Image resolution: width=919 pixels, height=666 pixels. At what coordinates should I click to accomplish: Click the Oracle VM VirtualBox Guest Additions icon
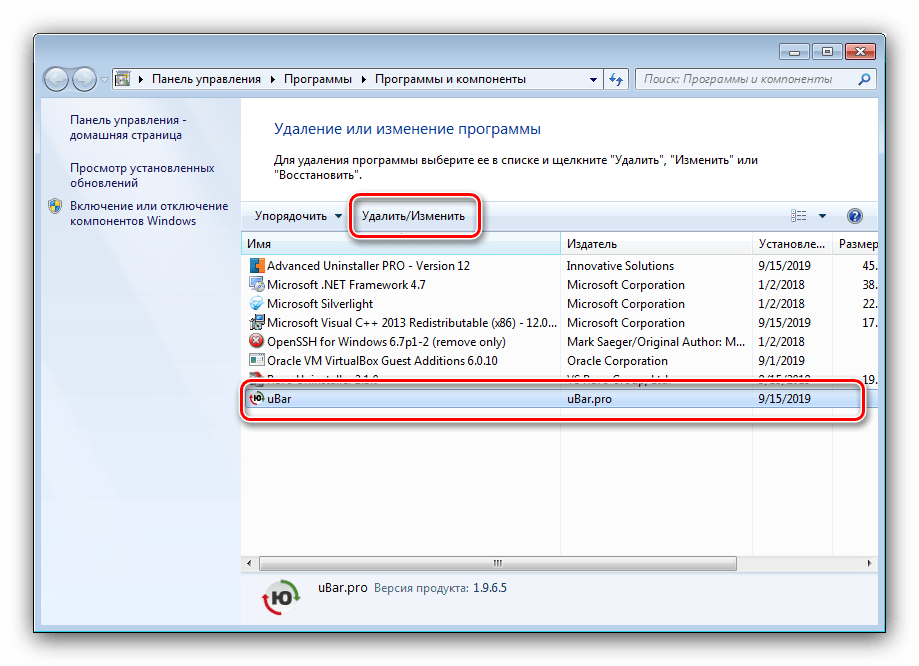tap(256, 361)
